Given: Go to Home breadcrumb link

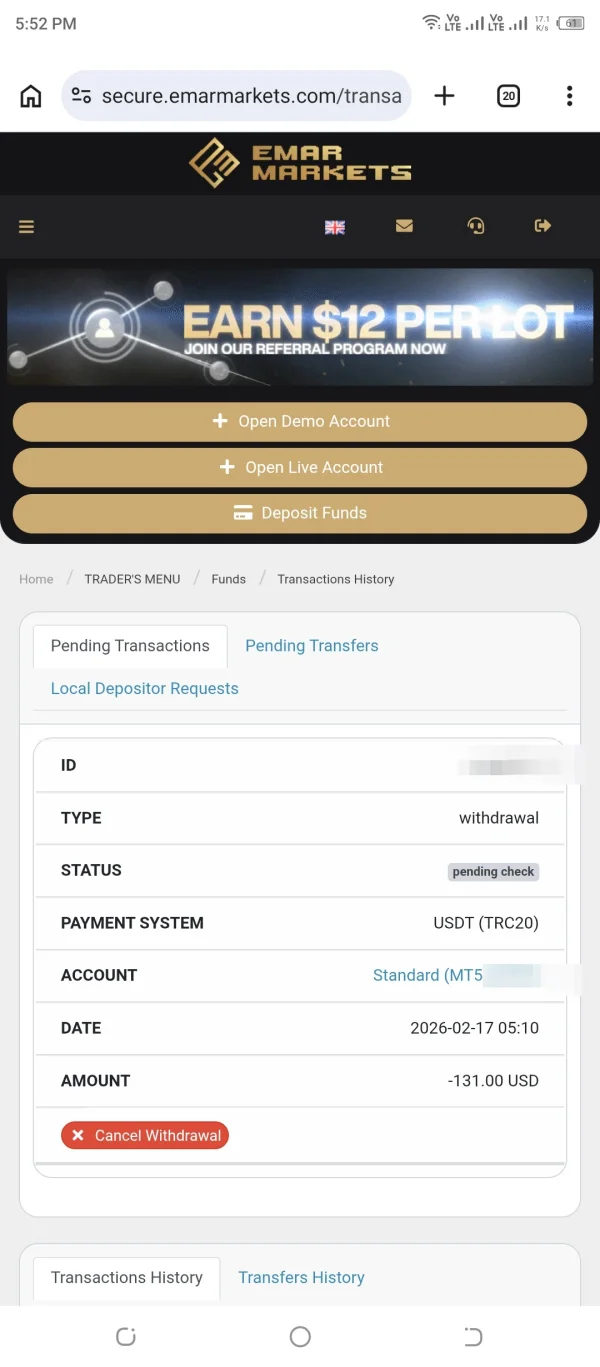Looking at the screenshot, I should tap(36, 579).
